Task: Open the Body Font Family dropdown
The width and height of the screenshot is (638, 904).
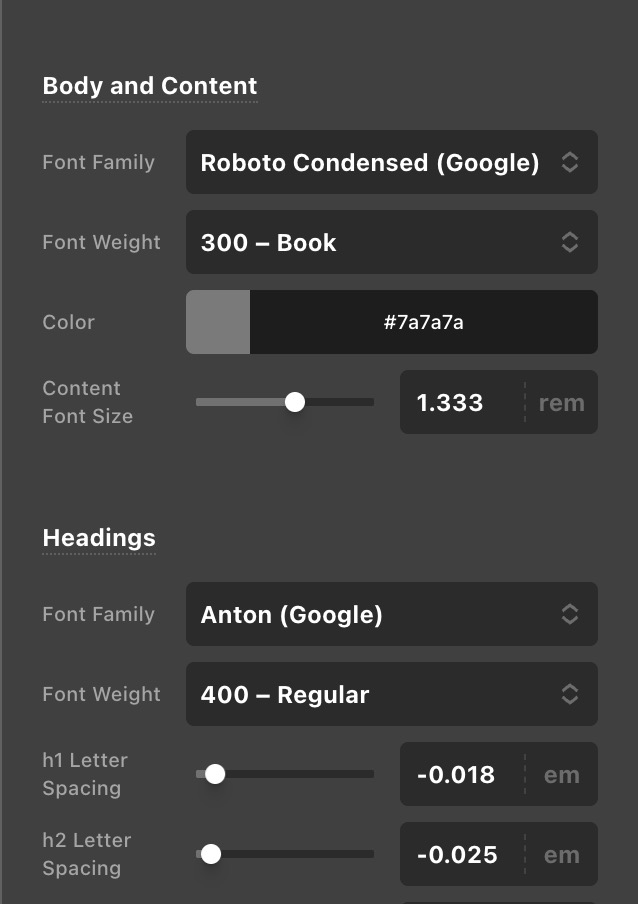Action: [x=370, y=162]
